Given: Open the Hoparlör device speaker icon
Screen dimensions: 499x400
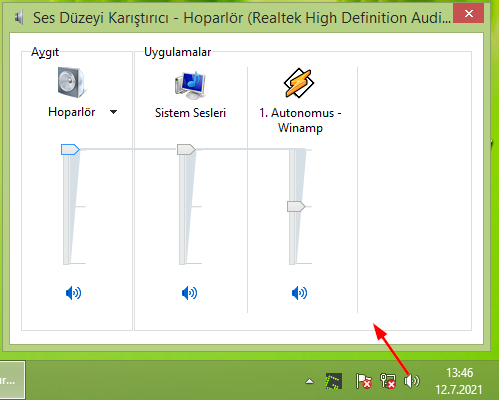Looking at the screenshot, I should [72, 82].
